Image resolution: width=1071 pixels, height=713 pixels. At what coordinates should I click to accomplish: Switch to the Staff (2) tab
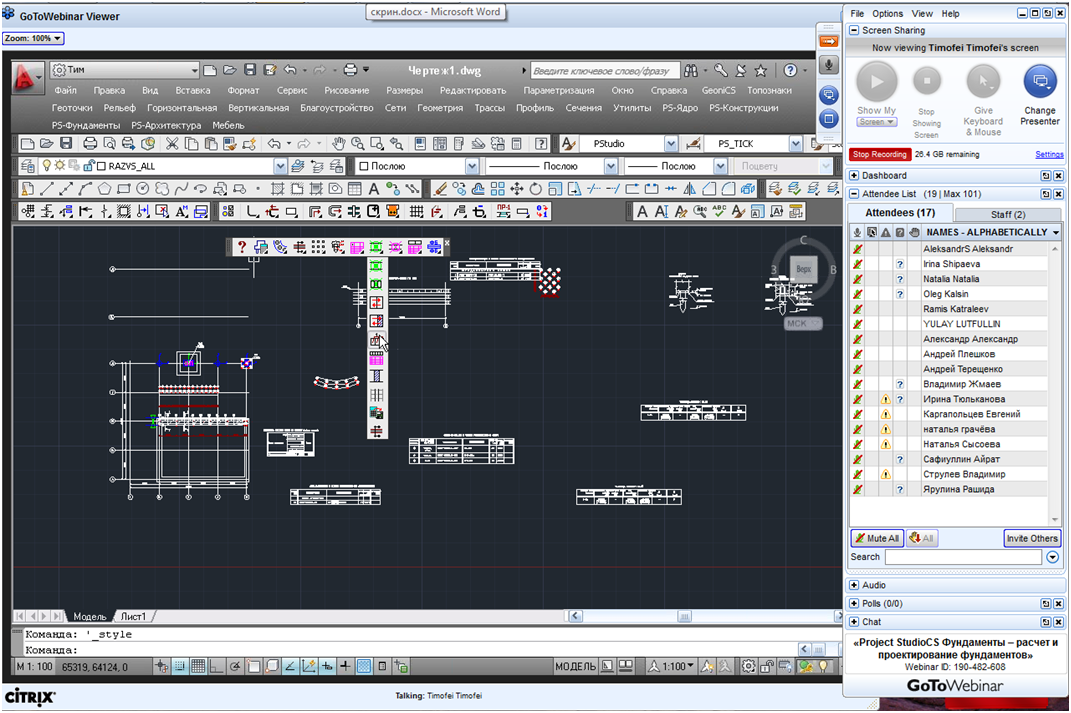click(1007, 214)
